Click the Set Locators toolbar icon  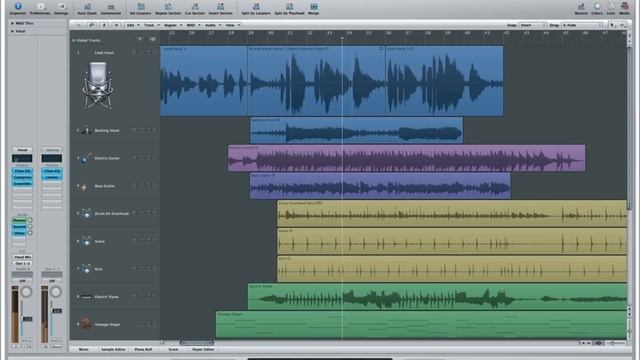tap(141, 8)
